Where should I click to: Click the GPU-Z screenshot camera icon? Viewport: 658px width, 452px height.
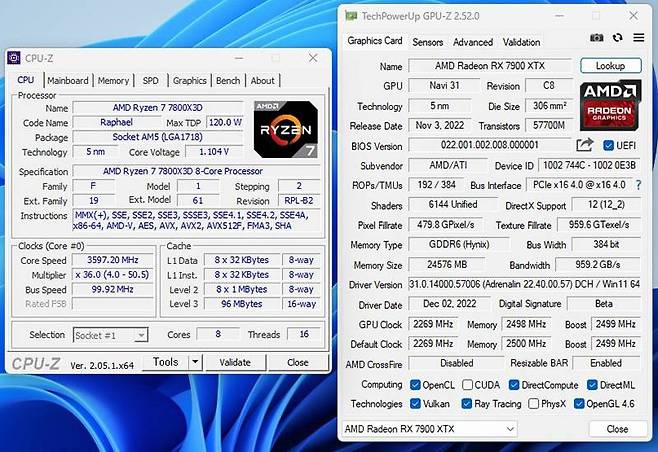(x=596, y=38)
